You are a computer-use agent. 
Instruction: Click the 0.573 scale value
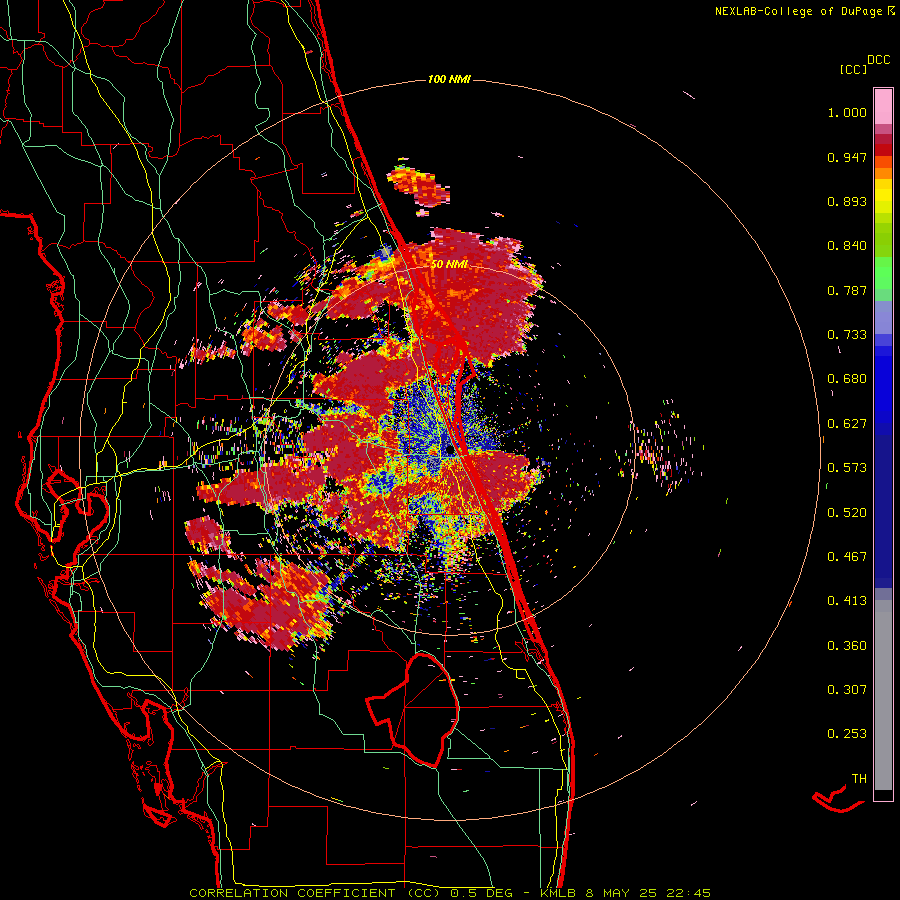pos(847,468)
